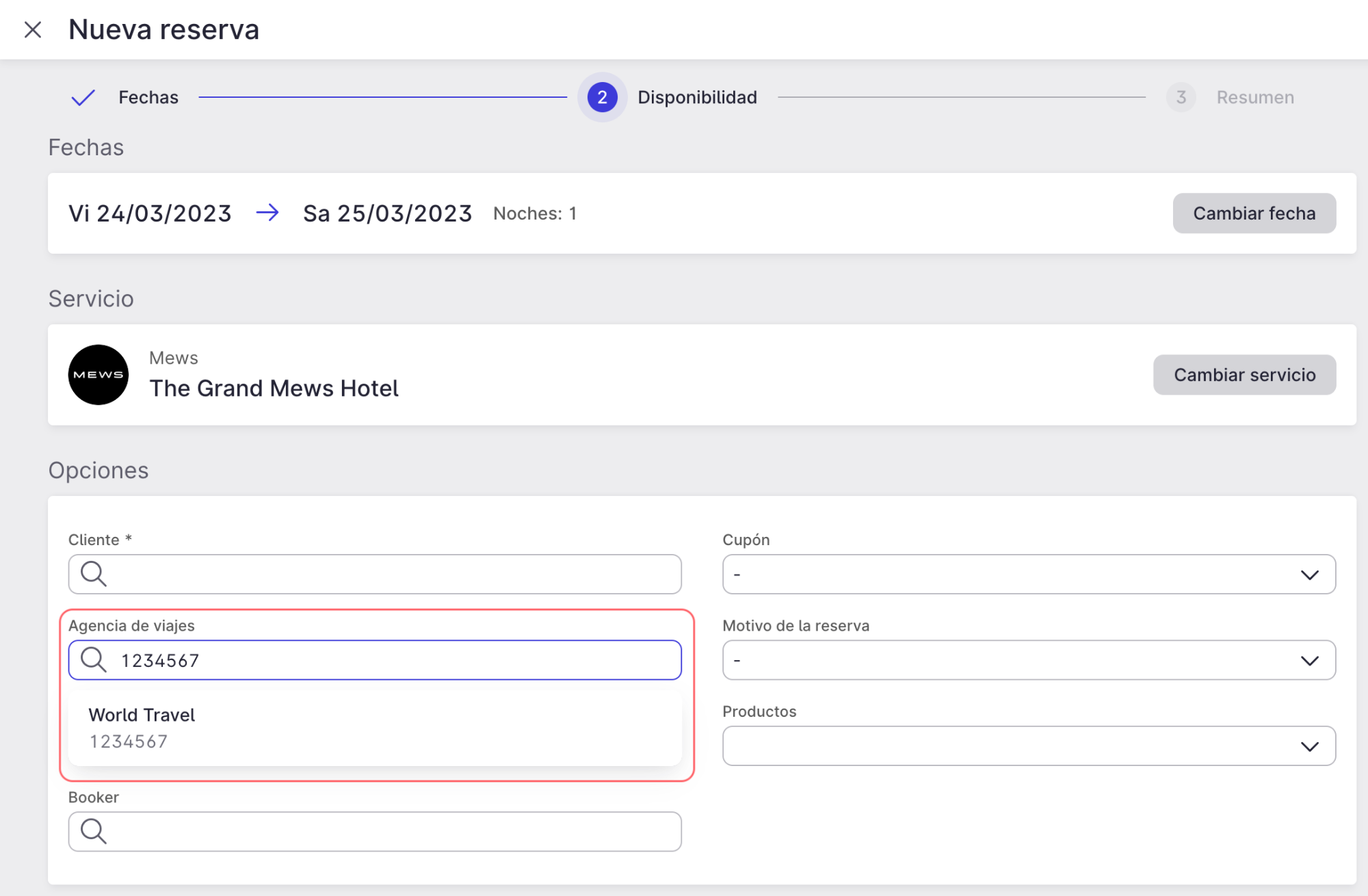Open the Cupón dropdown
1368x896 pixels.
(1028, 575)
